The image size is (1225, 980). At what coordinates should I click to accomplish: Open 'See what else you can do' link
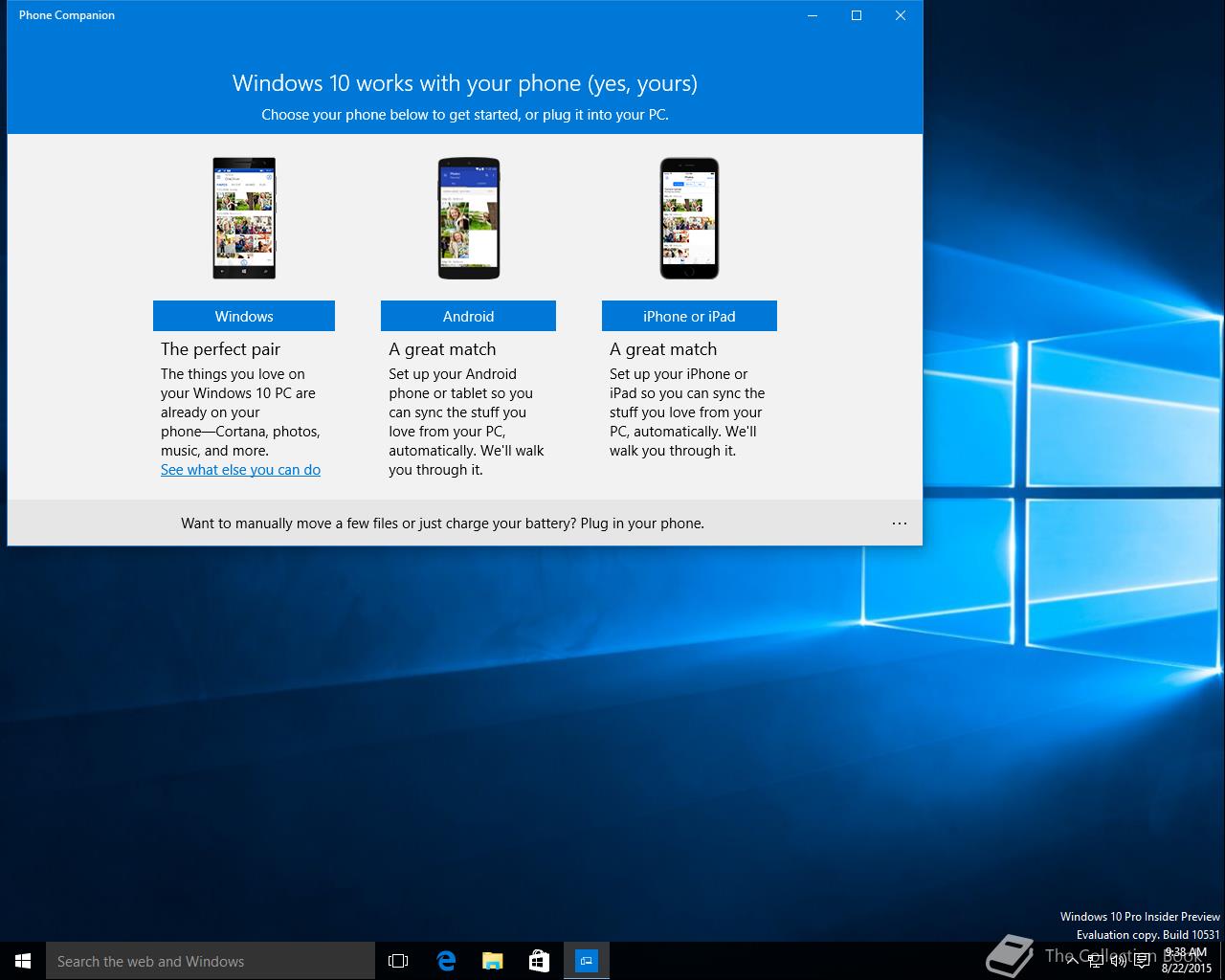pos(240,470)
